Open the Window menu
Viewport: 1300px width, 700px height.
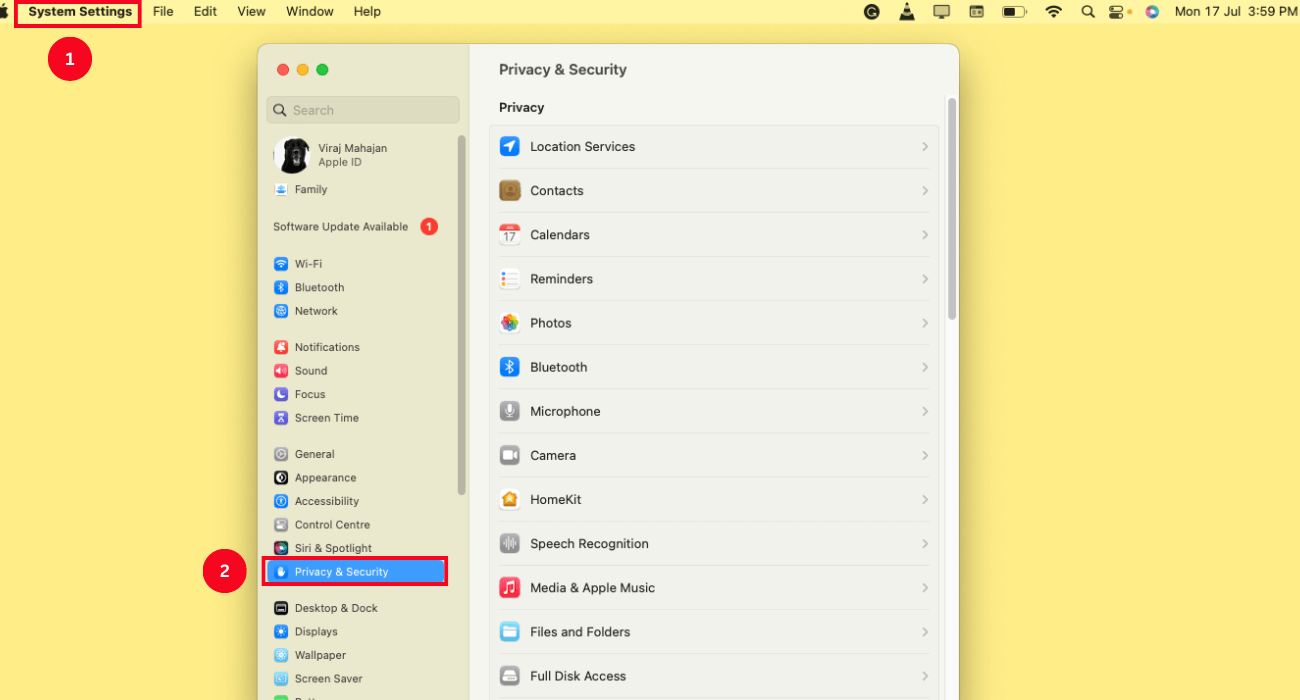tap(310, 12)
